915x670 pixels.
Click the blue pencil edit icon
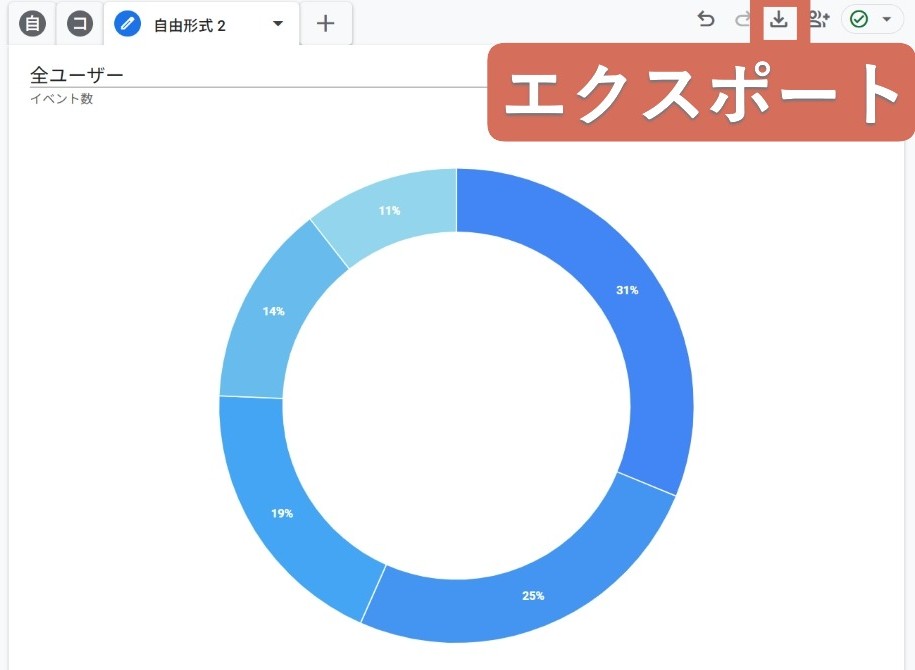pos(128,24)
